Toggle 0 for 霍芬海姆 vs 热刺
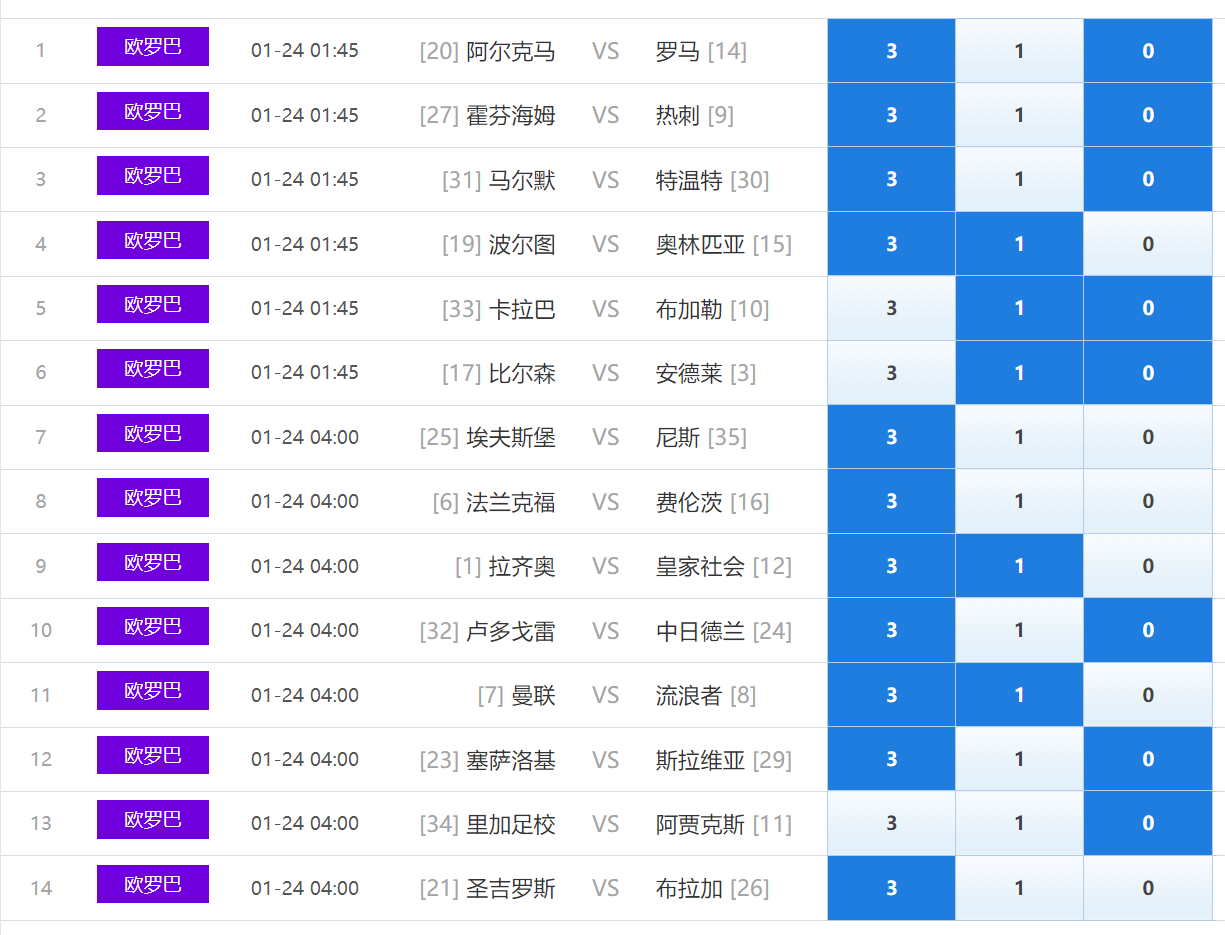The image size is (1225, 935). 1148,115
